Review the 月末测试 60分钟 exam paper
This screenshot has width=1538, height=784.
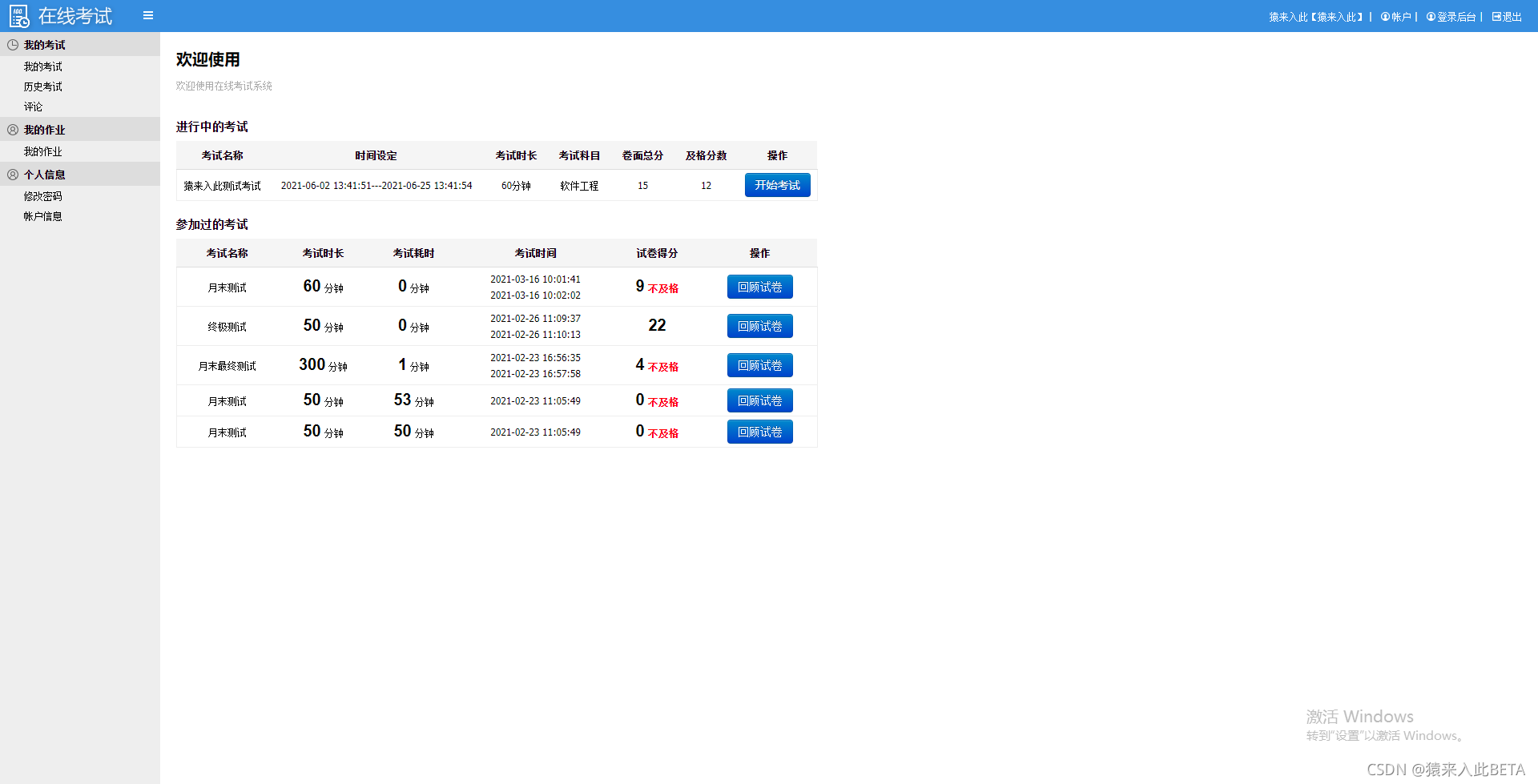click(759, 287)
